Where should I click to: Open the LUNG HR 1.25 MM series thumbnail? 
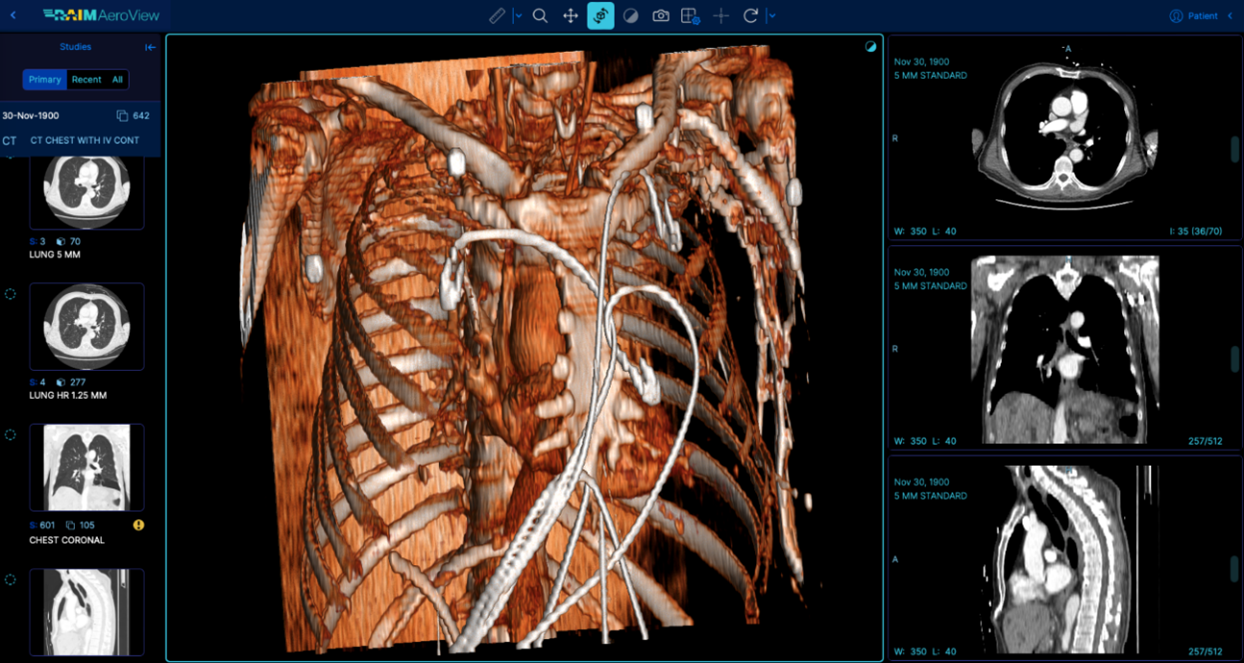tap(87, 326)
